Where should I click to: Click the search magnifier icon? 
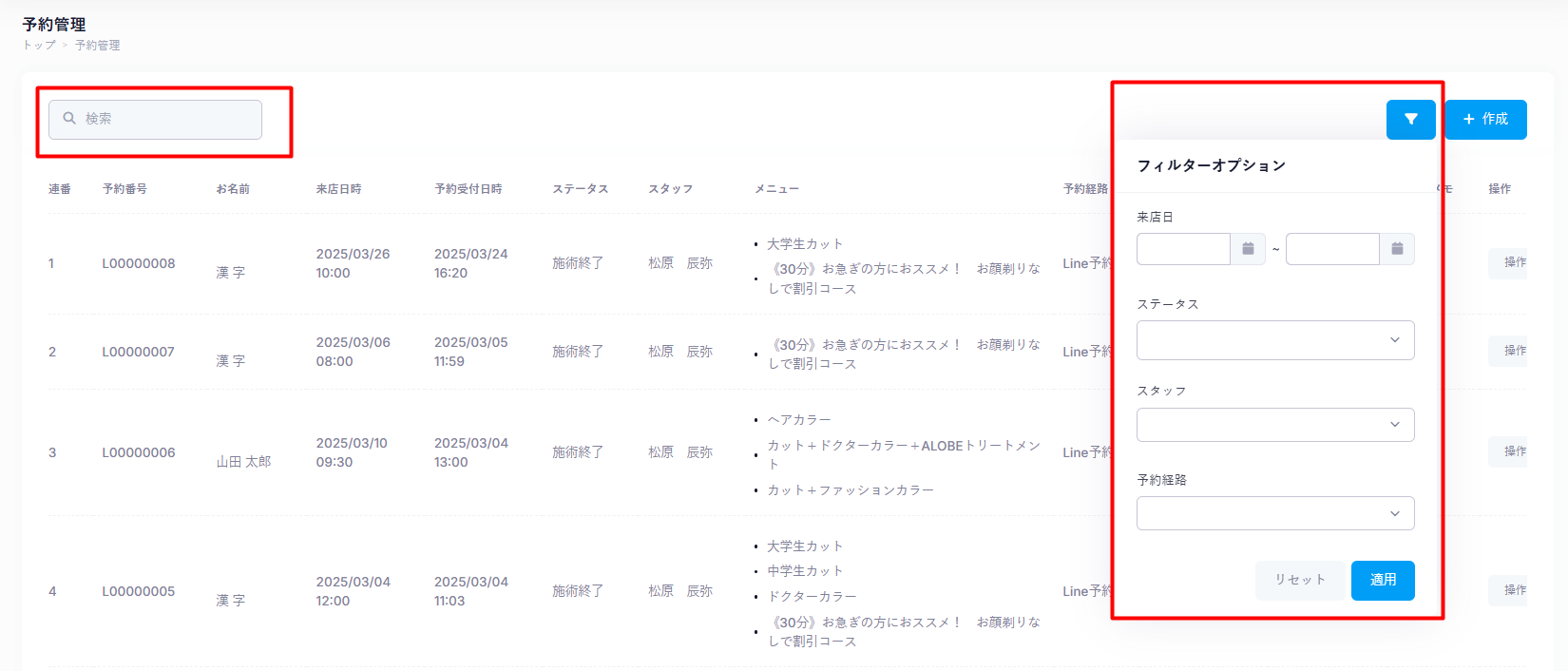(x=69, y=119)
